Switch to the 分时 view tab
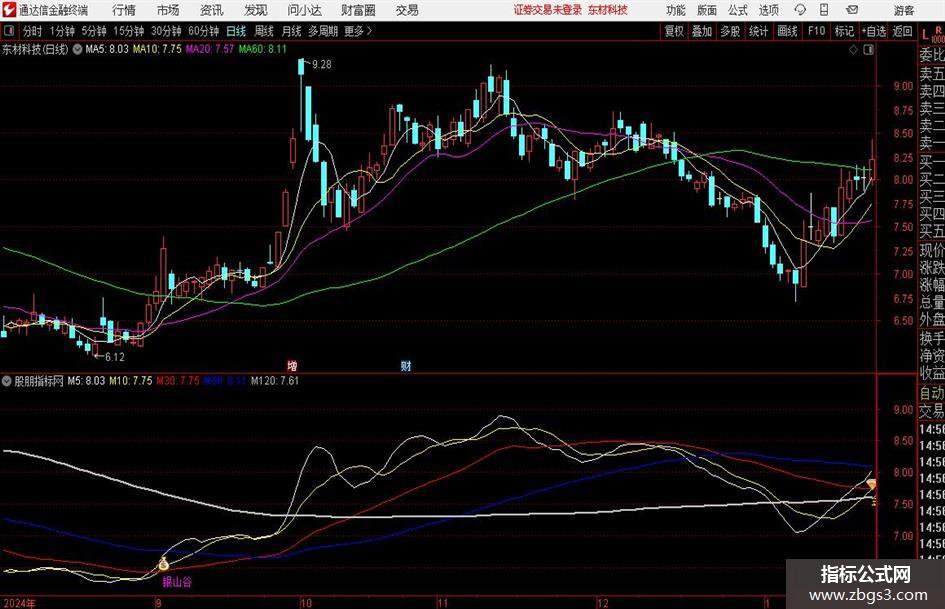The image size is (945, 609). 32,31
